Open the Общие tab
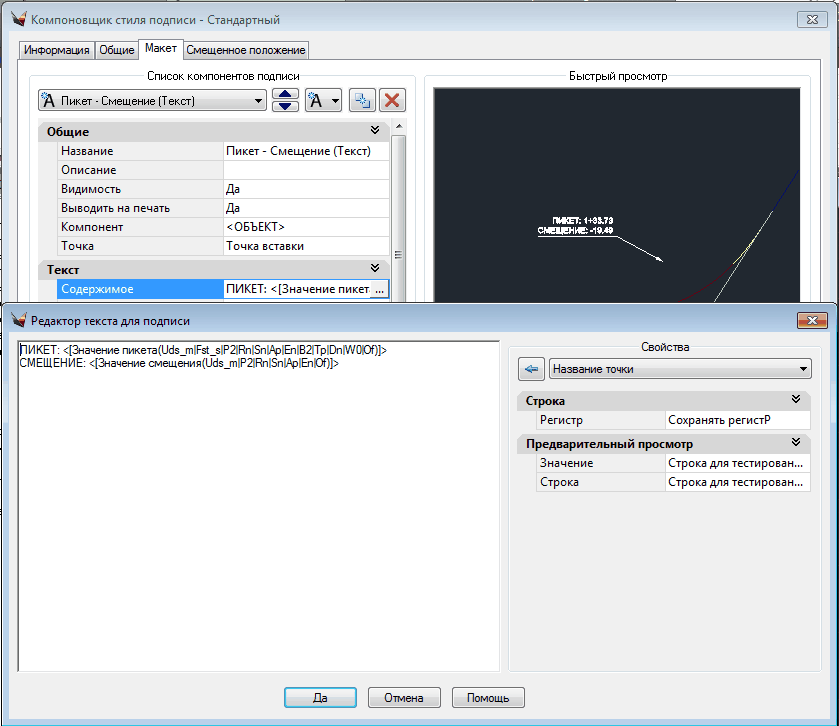This screenshot has height=726, width=839. click(116, 50)
